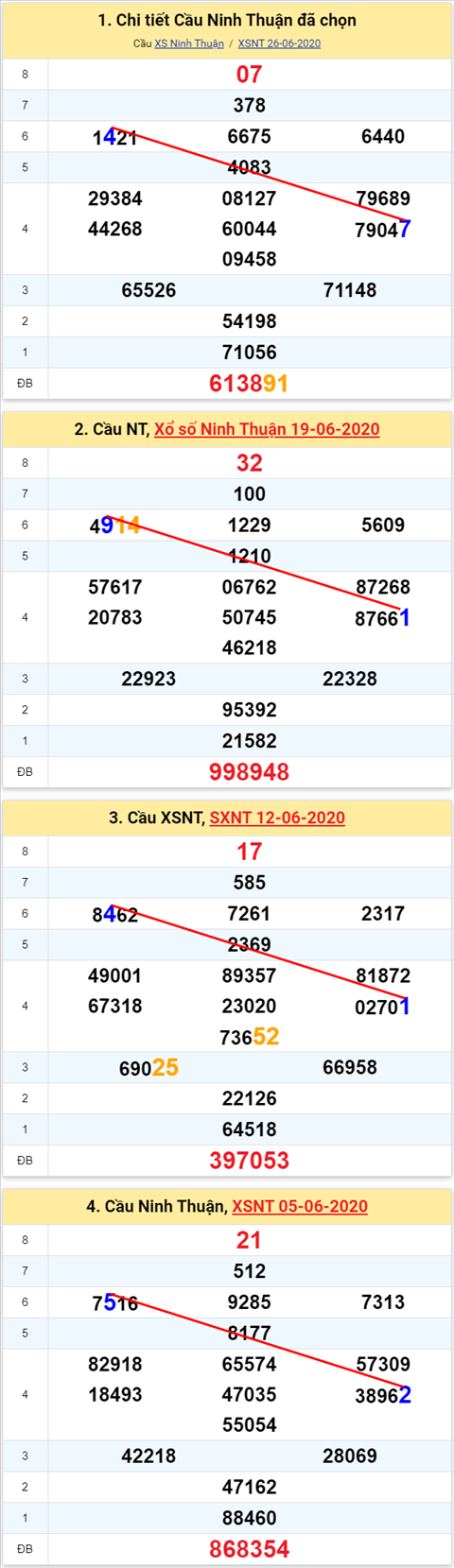Click the number 28069
The image size is (454, 1568).
click(x=350, y=1456)
